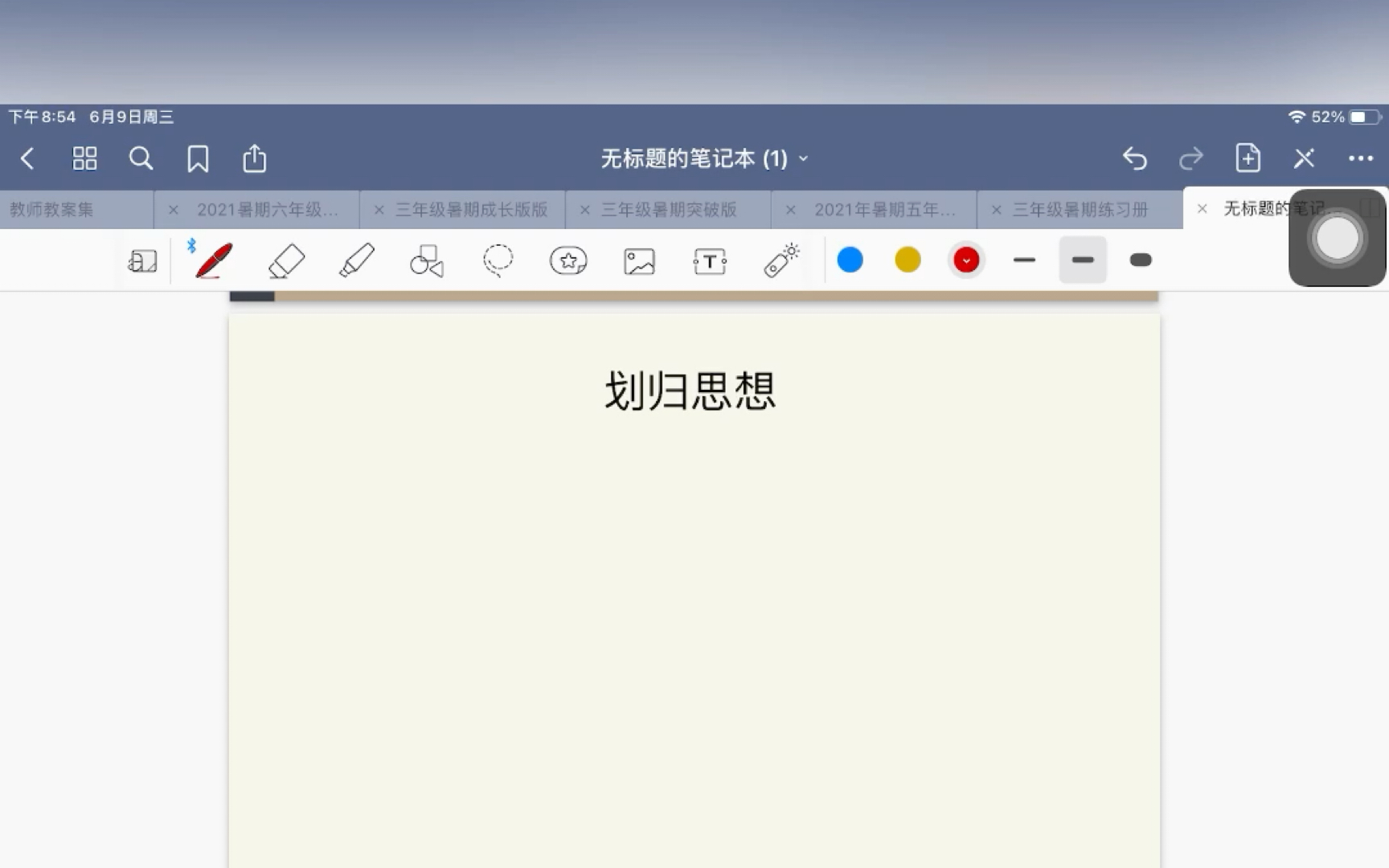
Task: Select the Lasso tool
Action: (498, 260)
